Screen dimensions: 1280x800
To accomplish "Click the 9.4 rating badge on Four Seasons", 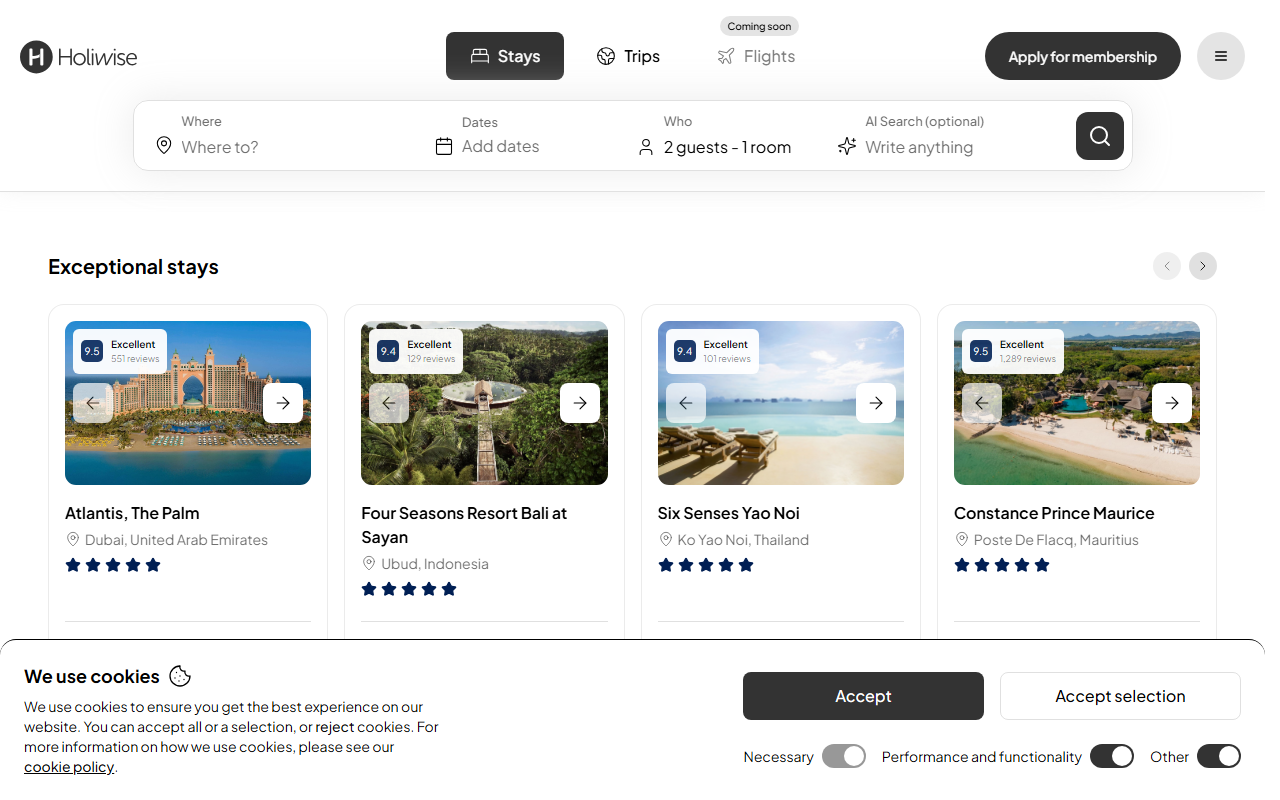I will coord(388,351).
